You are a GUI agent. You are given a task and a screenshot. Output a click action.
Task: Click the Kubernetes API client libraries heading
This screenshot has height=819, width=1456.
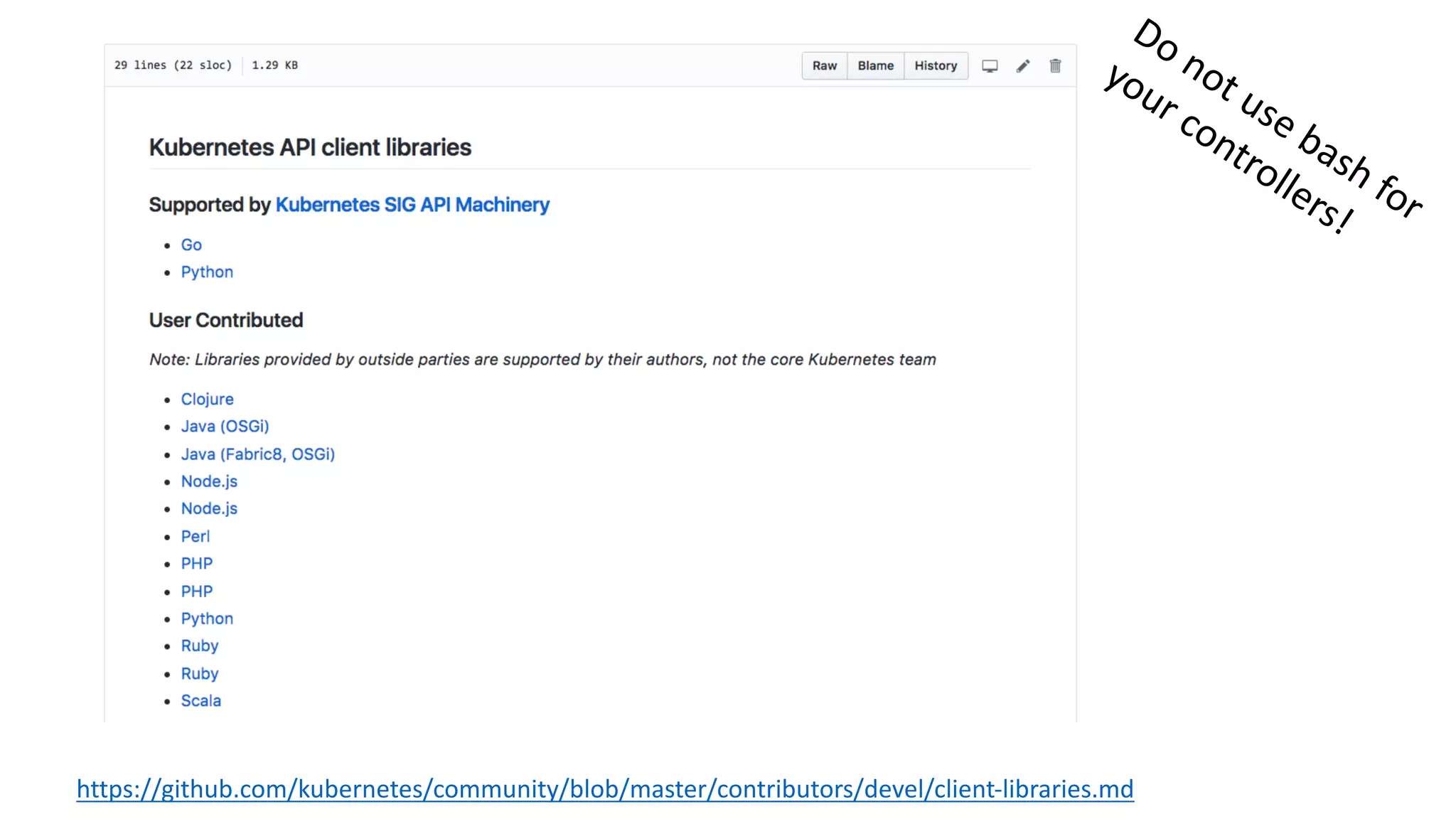click(310, 148)
